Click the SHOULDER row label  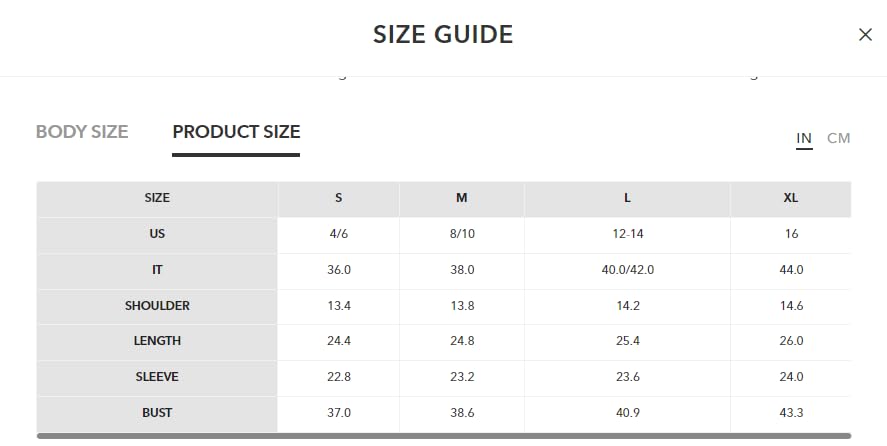pos(157,306)
